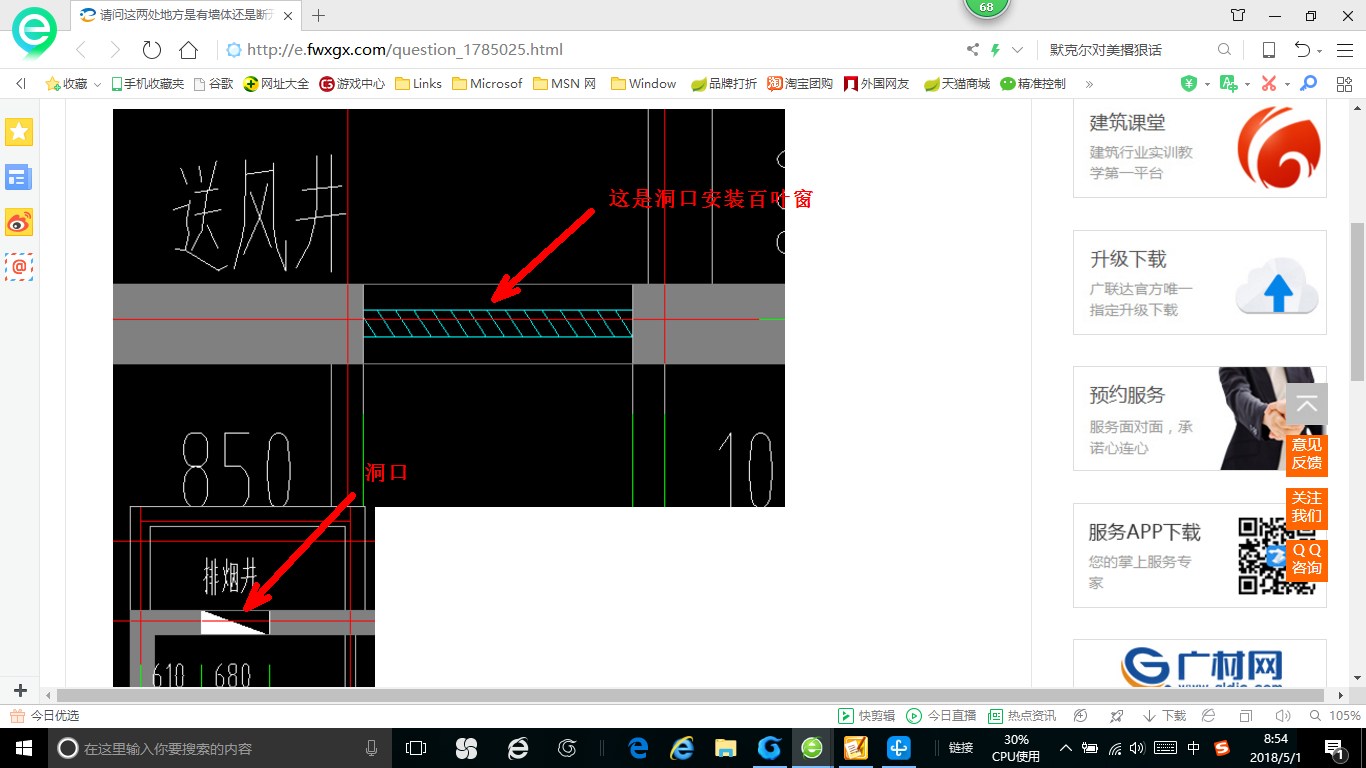Click the red scissors screenshot icon
1366x768 pixels.
click(x=1269, y=84)
